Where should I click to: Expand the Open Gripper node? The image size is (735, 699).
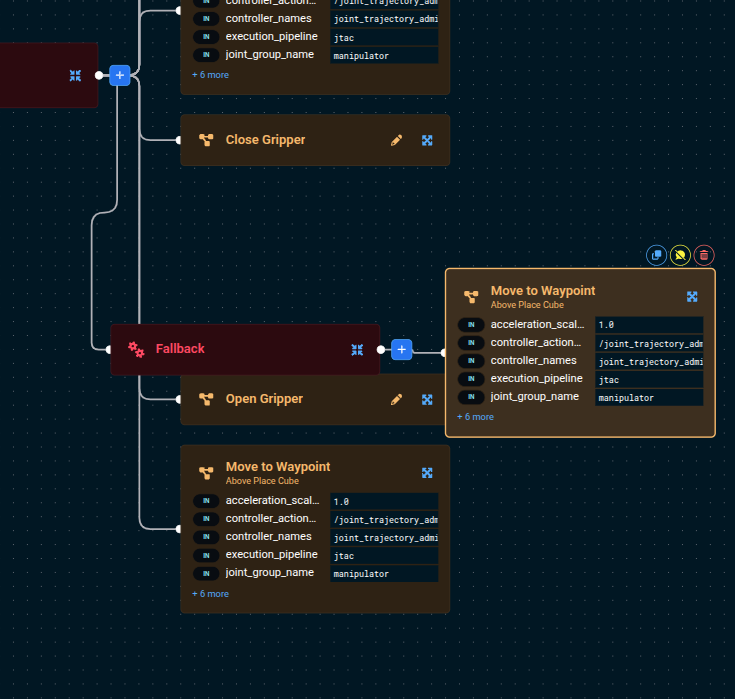(427, 399)
